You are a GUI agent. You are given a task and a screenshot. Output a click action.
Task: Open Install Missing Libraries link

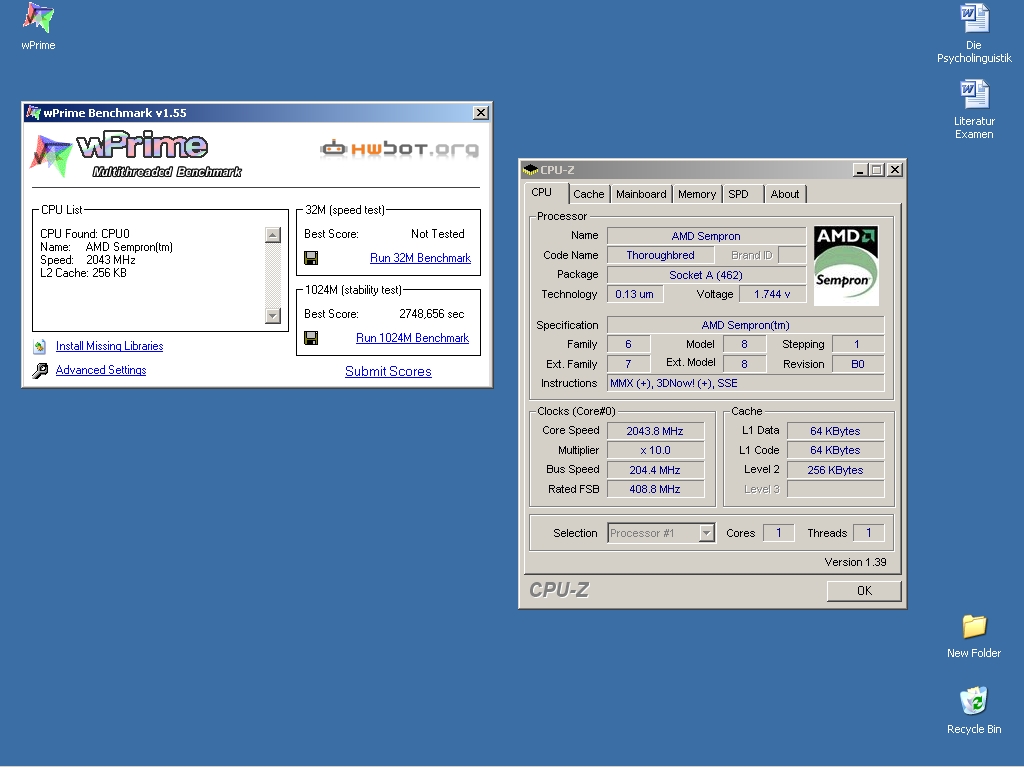coord(109,346)
